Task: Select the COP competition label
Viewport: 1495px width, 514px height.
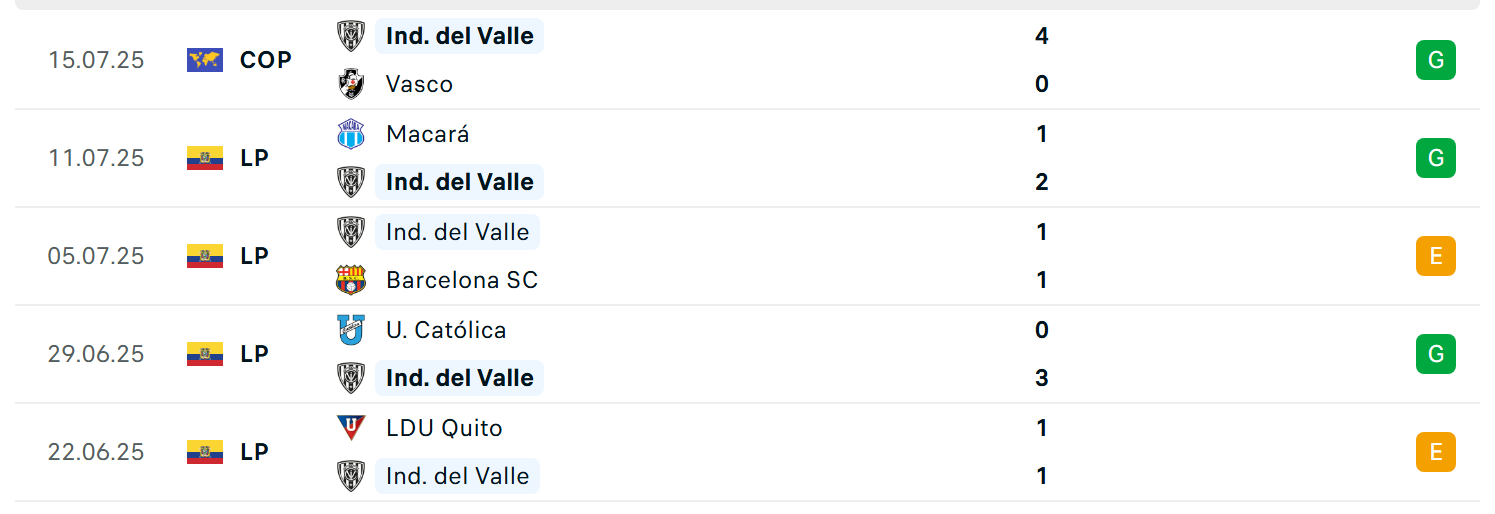Action: pos(266,60)
